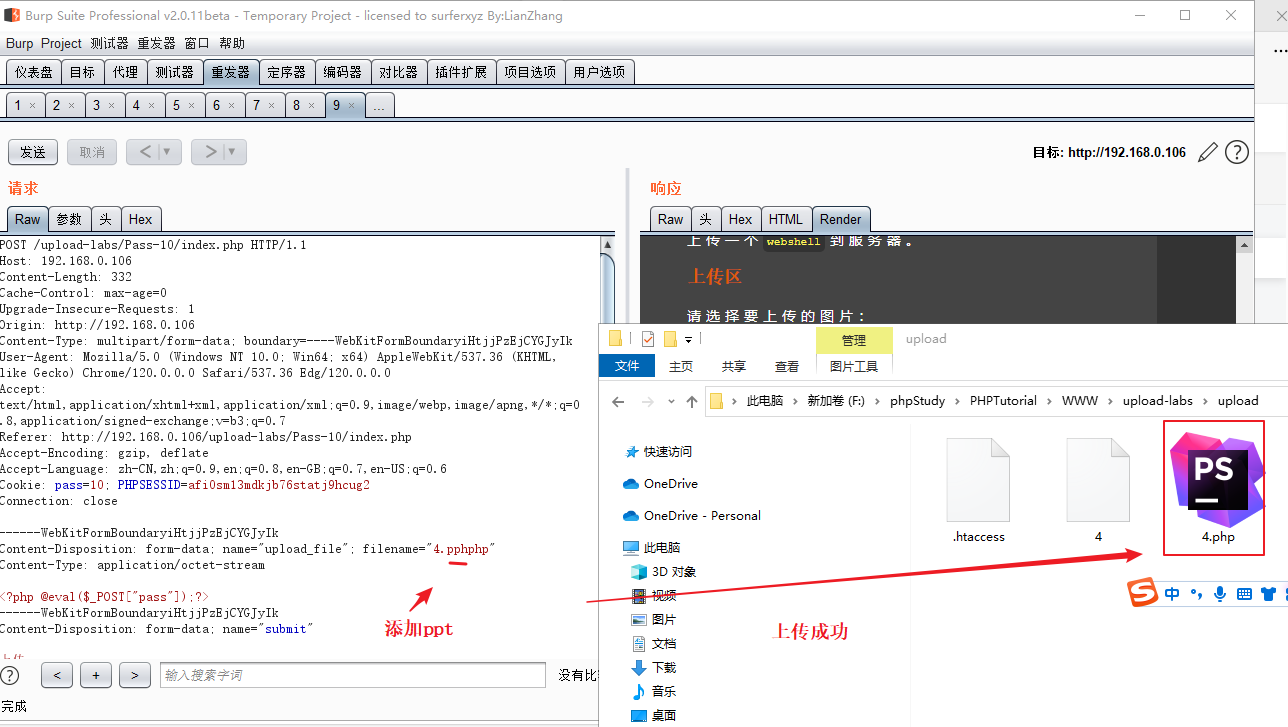Image resolution: width=1288 pixels, height=727 pixels.
Task: Click the Sogou skin shirt icon
Action: point(1269,594)
